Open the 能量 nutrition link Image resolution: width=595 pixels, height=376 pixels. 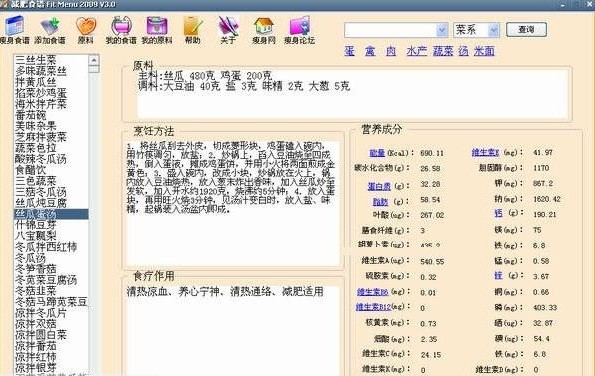coord(377,153)
